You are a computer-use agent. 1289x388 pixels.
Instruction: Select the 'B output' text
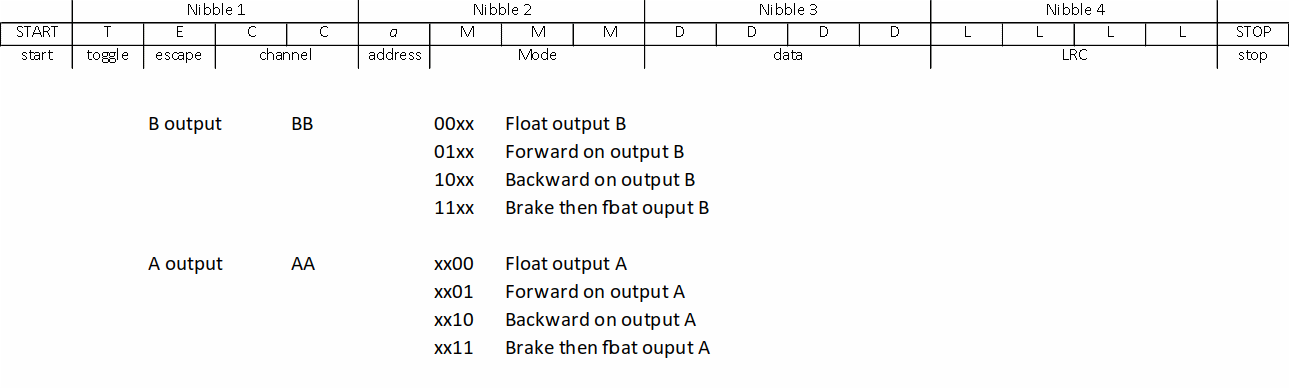pyautogui.click(x=185, y=124)
